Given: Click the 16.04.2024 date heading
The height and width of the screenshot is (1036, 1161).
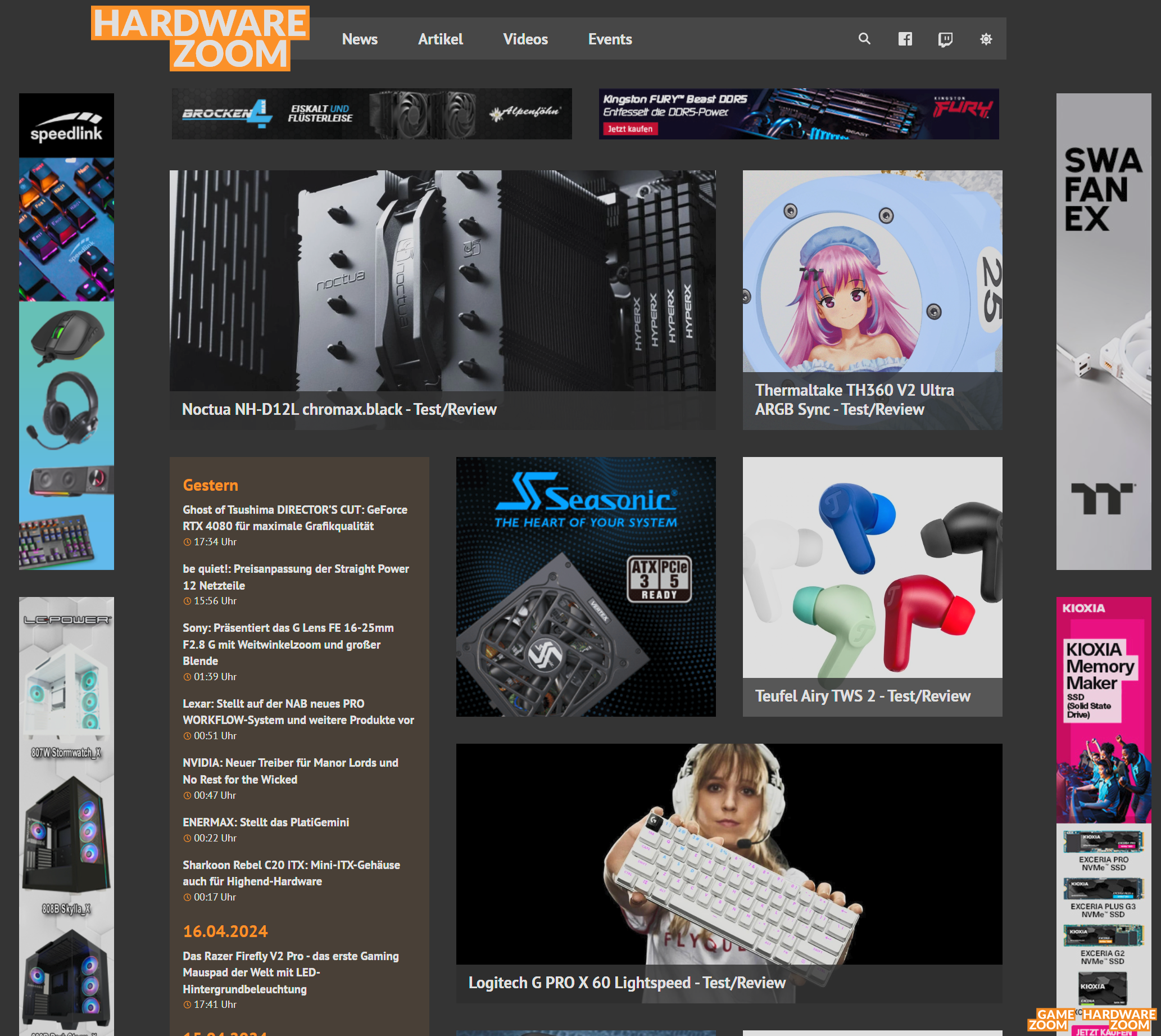Looking at the screenshot, I should click(225, 931).
